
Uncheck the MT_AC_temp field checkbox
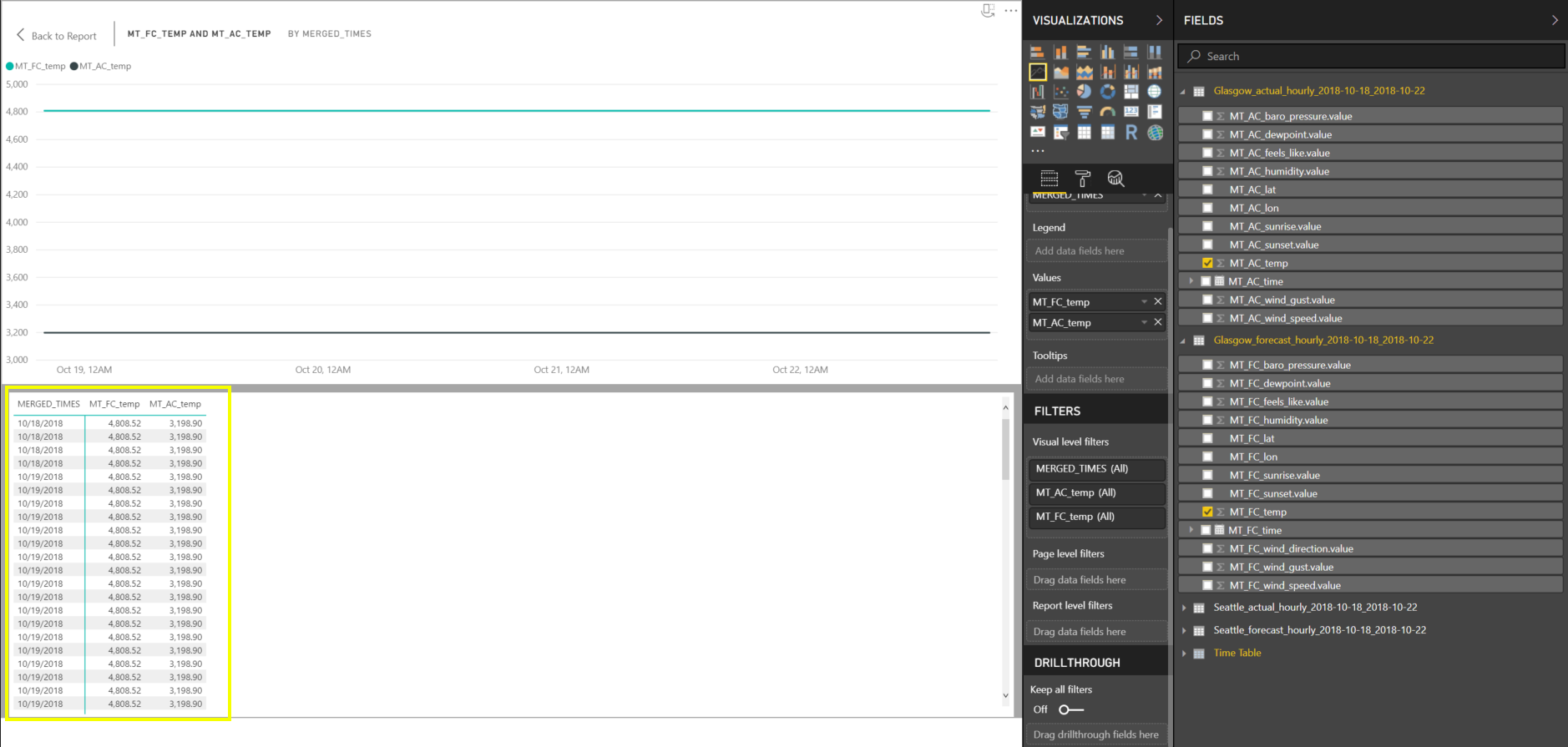1207,263
